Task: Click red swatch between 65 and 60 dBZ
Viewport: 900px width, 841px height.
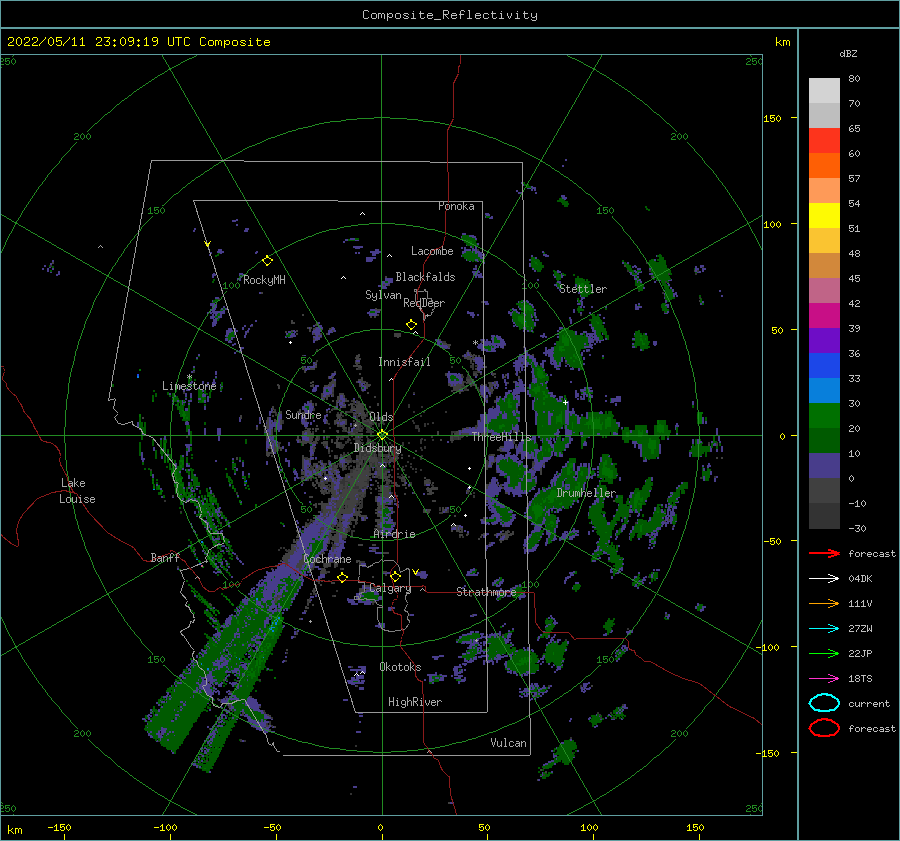Action: [824, 140]
